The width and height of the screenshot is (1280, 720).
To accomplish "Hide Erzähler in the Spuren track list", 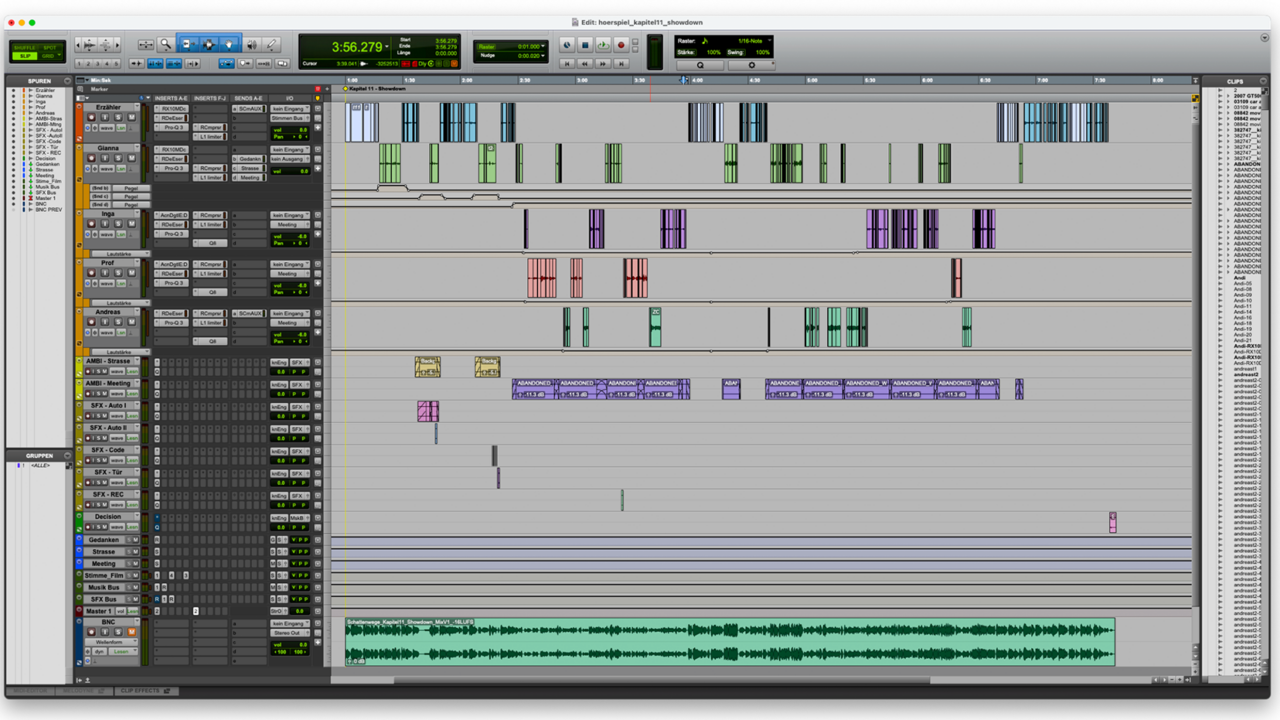I will click(14, 90).
